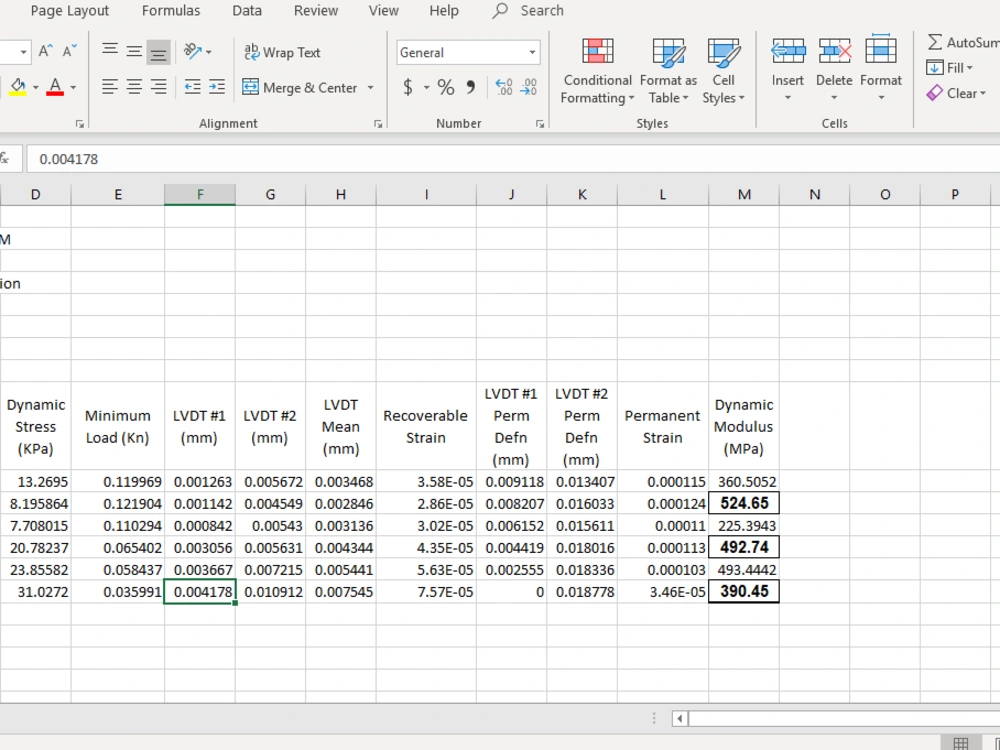Screen dimensions: 1000x750
Task: Select cell with value 390.45
Action: tap(744, 591)
